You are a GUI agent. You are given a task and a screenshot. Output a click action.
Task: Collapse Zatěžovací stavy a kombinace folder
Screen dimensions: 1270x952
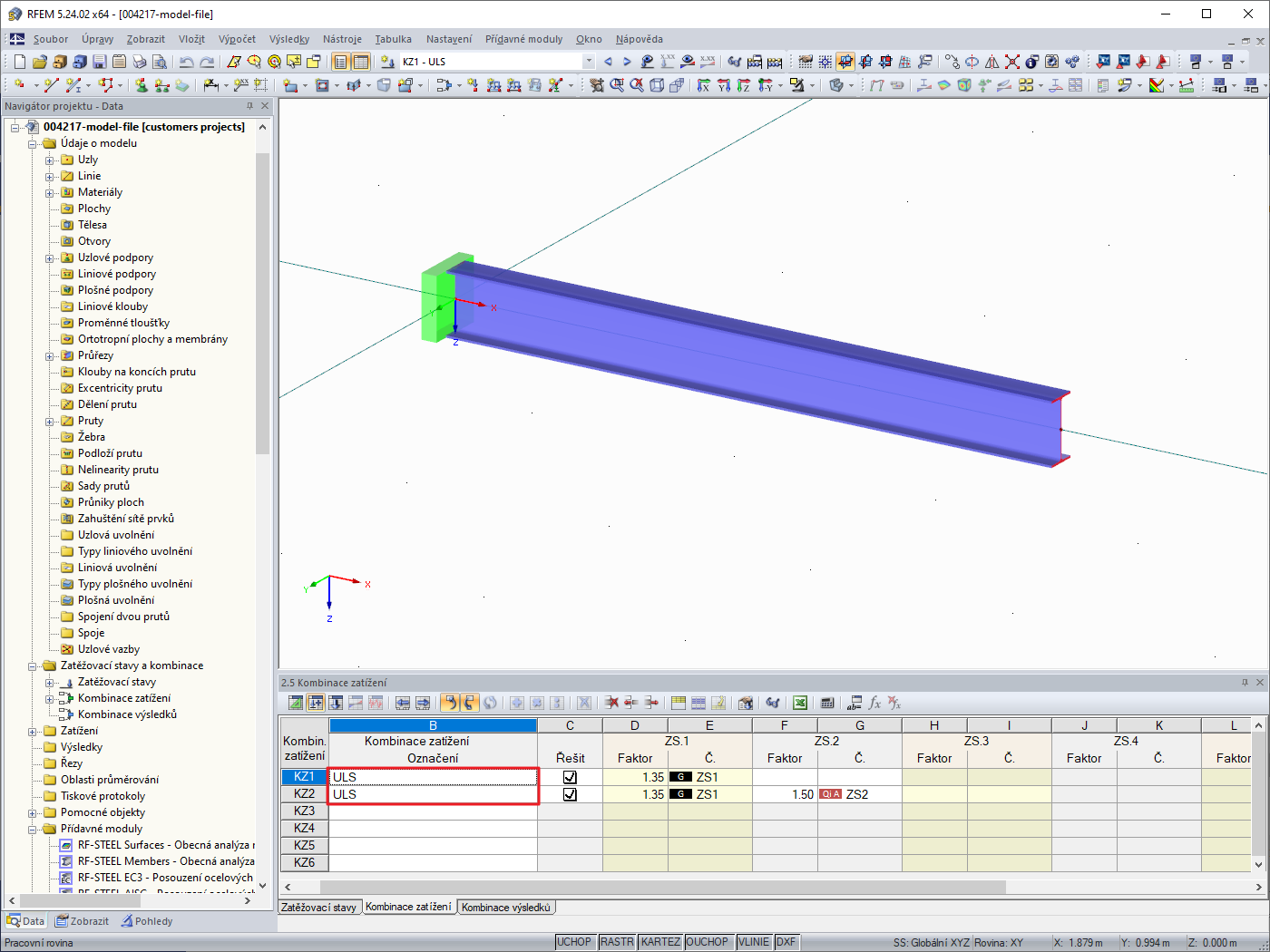(x=33, y=665)
